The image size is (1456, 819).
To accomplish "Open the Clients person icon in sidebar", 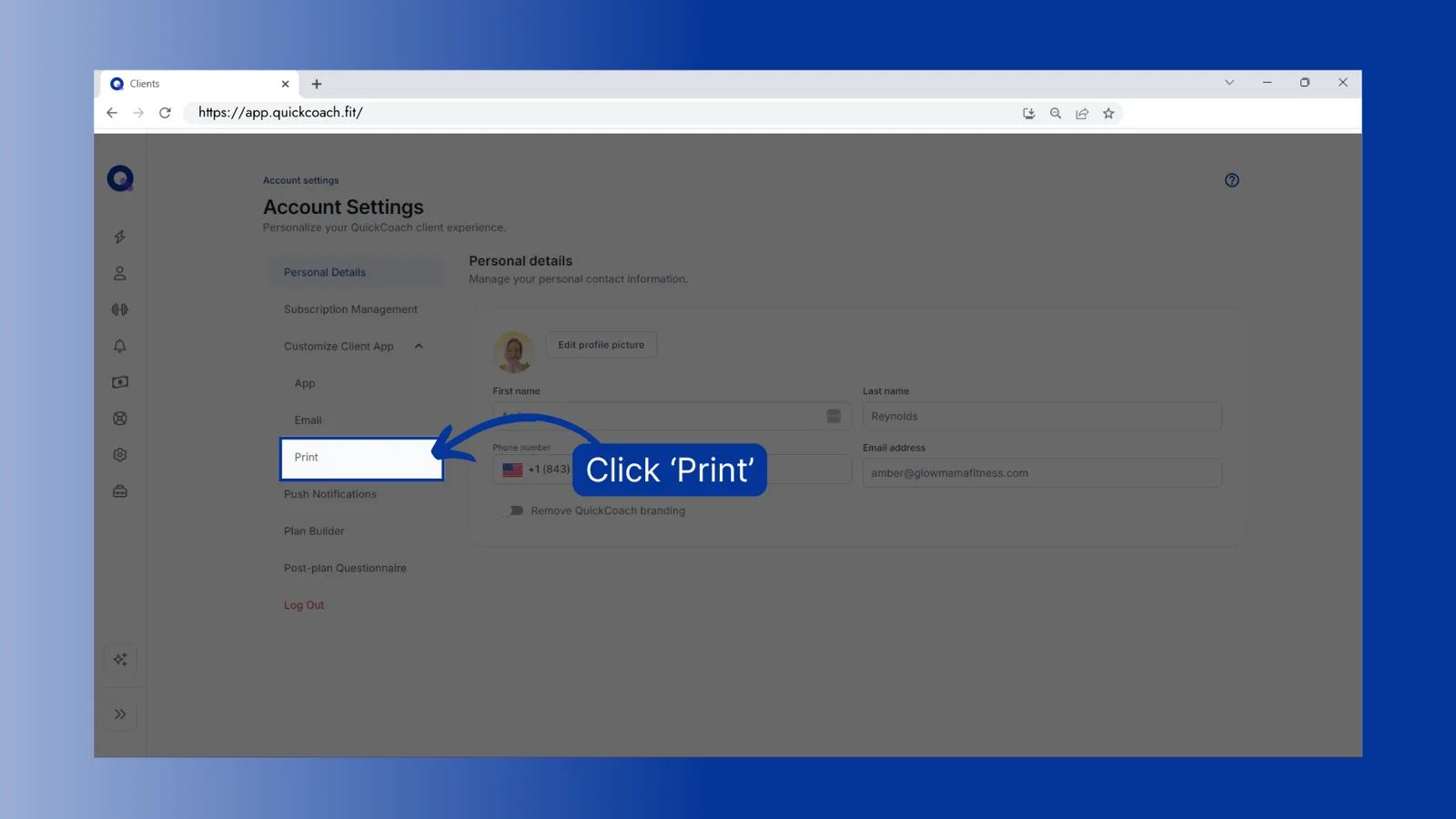I will (x=120, y=273).
